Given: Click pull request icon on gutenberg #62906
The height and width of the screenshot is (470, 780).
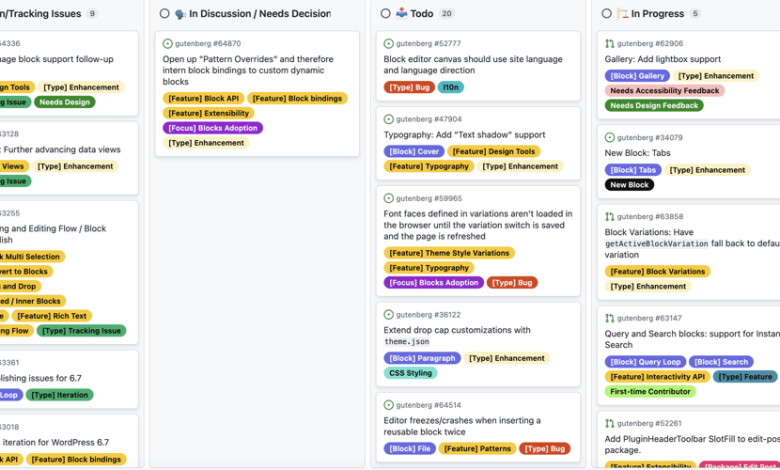Looking at the screenshot, I should [x=609, y=44].
